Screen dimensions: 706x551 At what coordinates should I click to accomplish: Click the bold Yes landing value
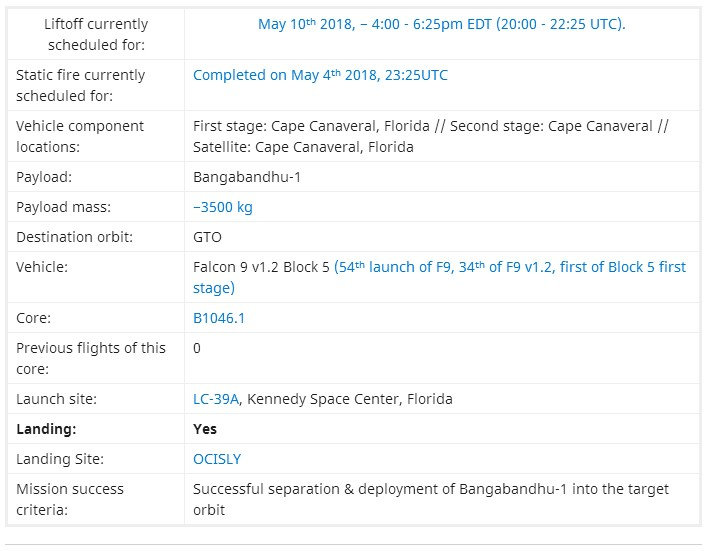tap(205, 429)
